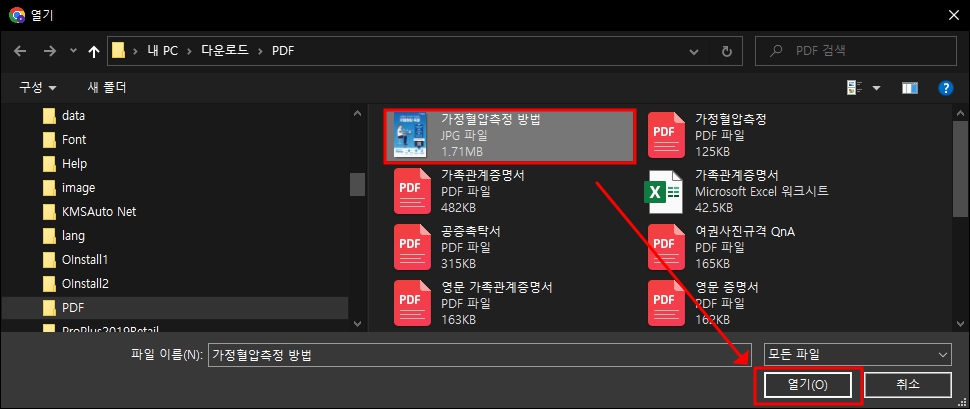Click the '파일 이름(N)' input field
The width and height of the screenshot is (970, 409).
[x=479, y=355]
